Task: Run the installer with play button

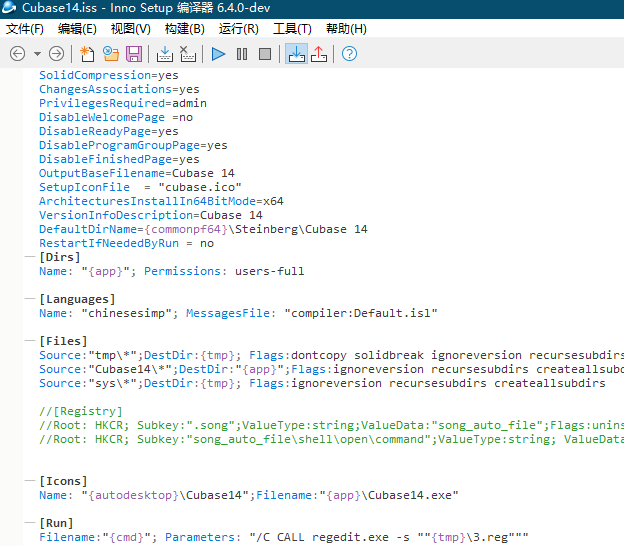Action: 218,54
